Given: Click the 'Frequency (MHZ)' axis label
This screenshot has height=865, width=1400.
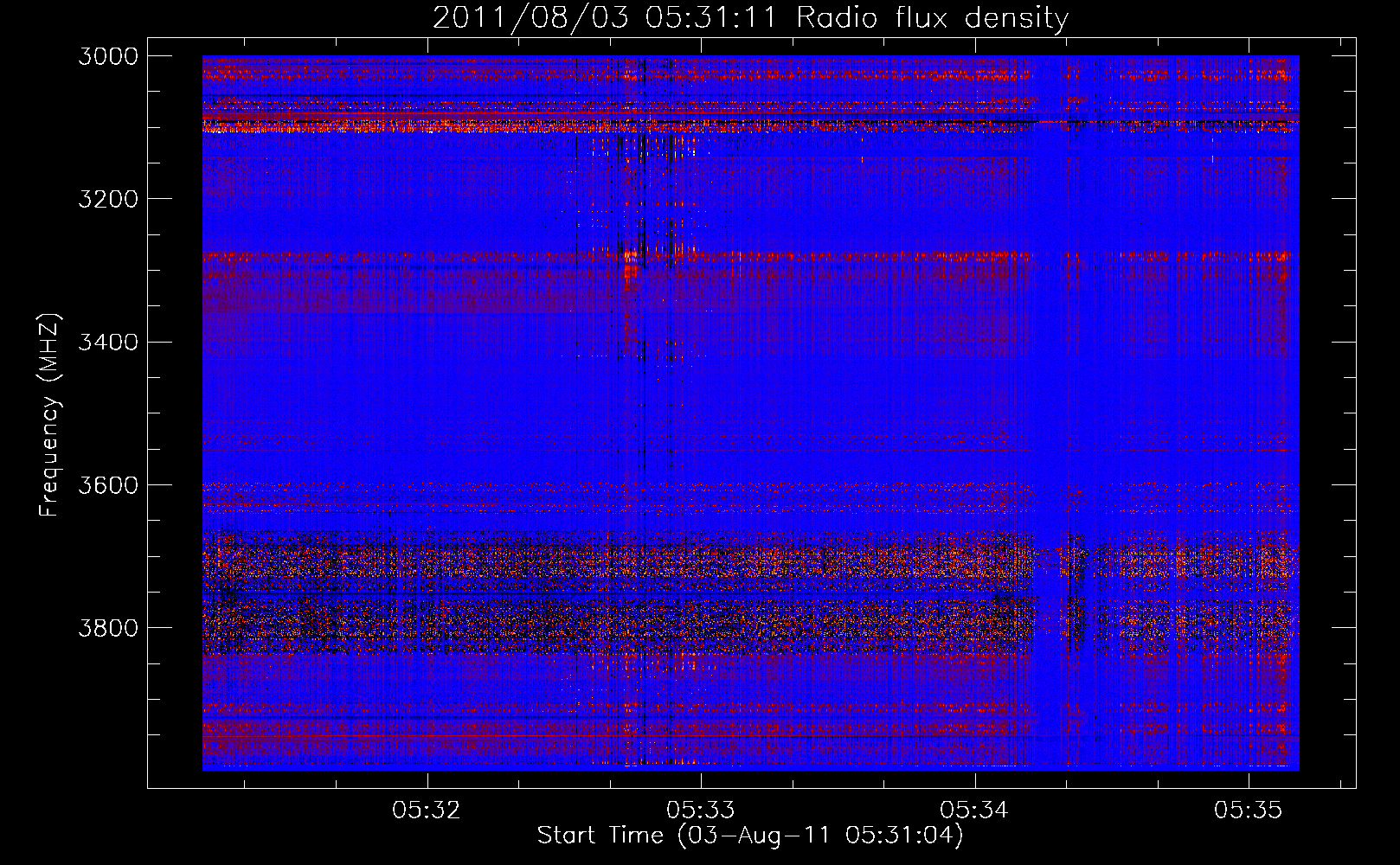Looking at the screenshot, I should 50,415.
